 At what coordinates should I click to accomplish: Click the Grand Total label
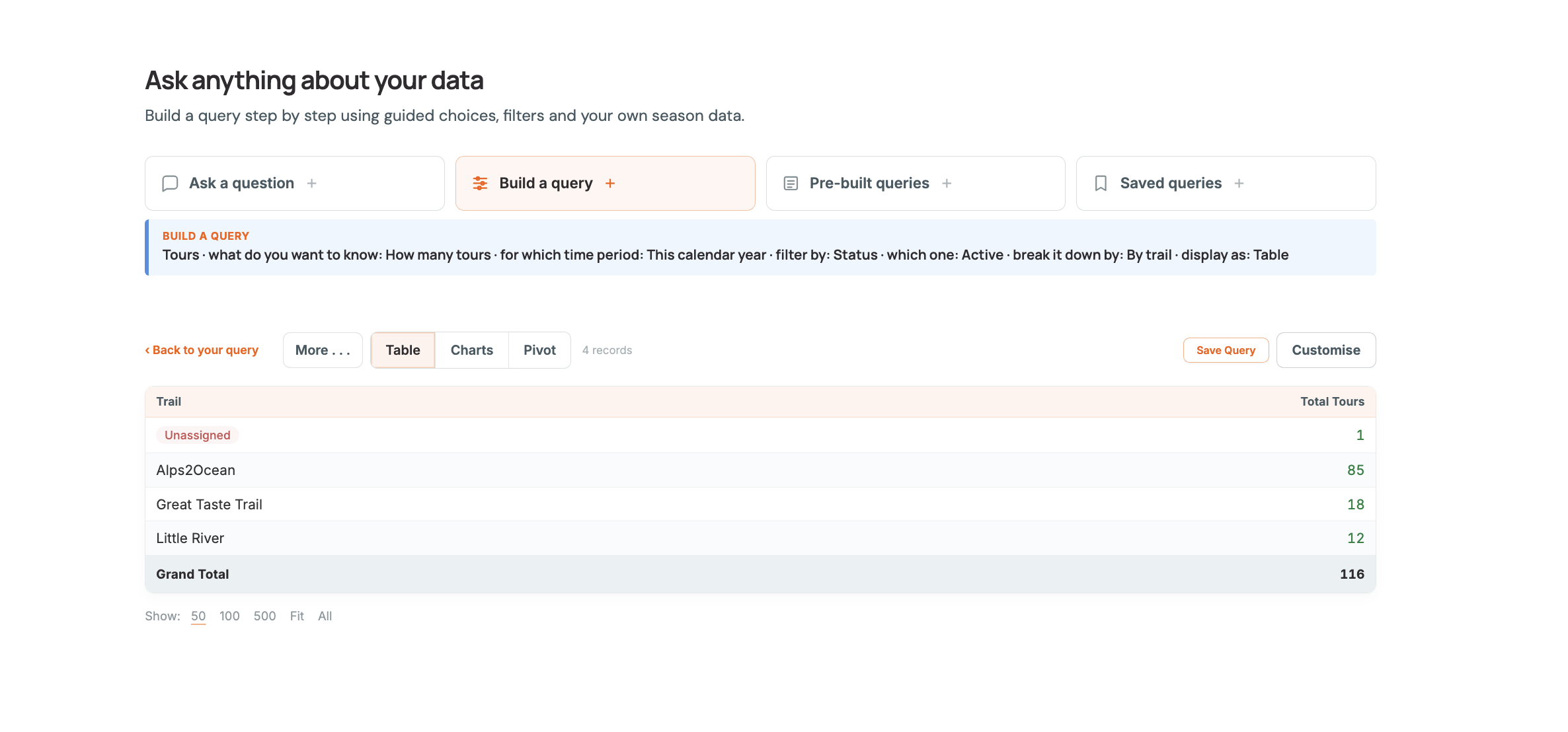[192, 574]
